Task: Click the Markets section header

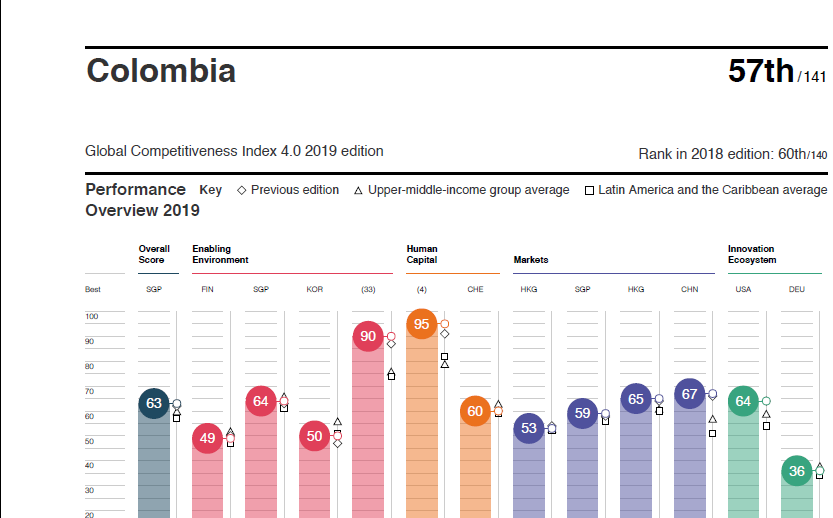Action: point(531,260)
